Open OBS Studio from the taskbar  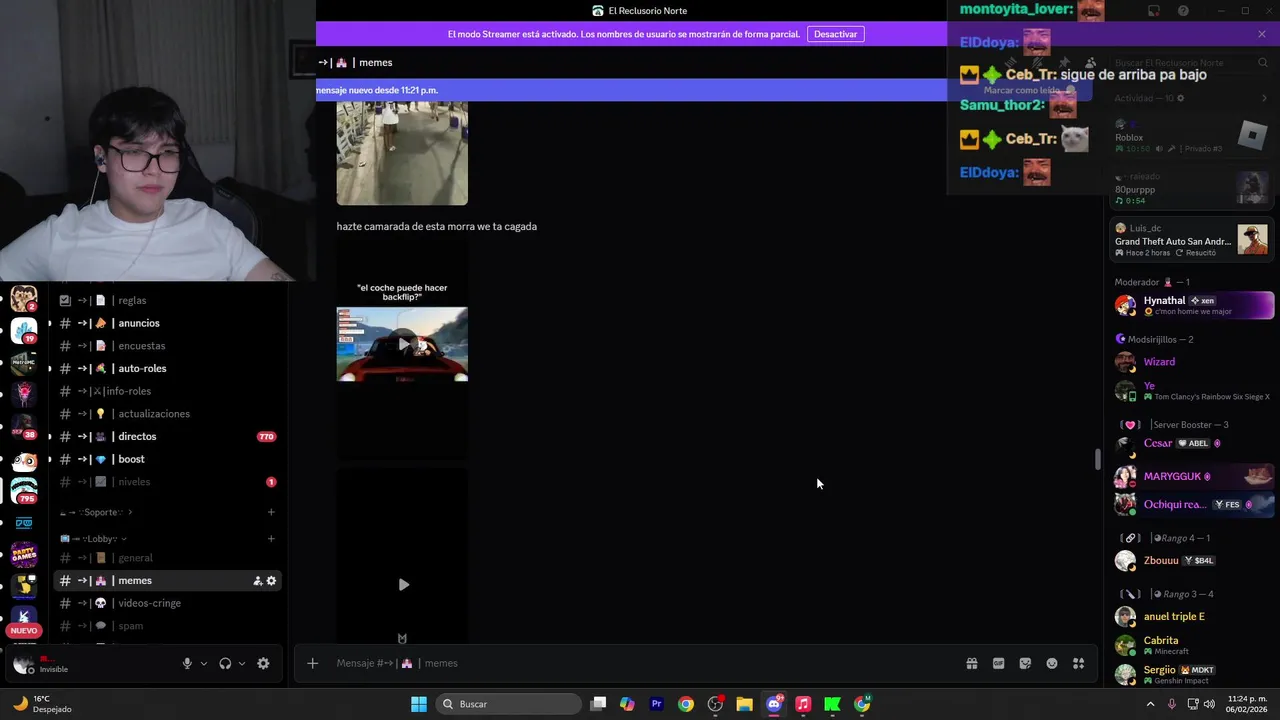tap(715, 704)
